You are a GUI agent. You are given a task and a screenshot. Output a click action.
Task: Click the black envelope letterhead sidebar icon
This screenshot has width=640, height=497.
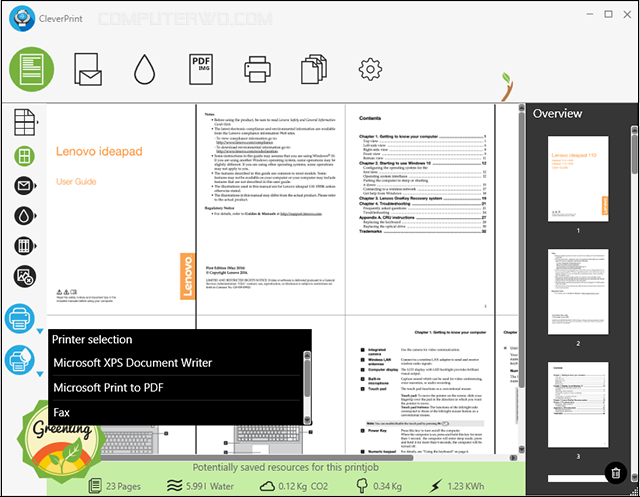(24, 186)
